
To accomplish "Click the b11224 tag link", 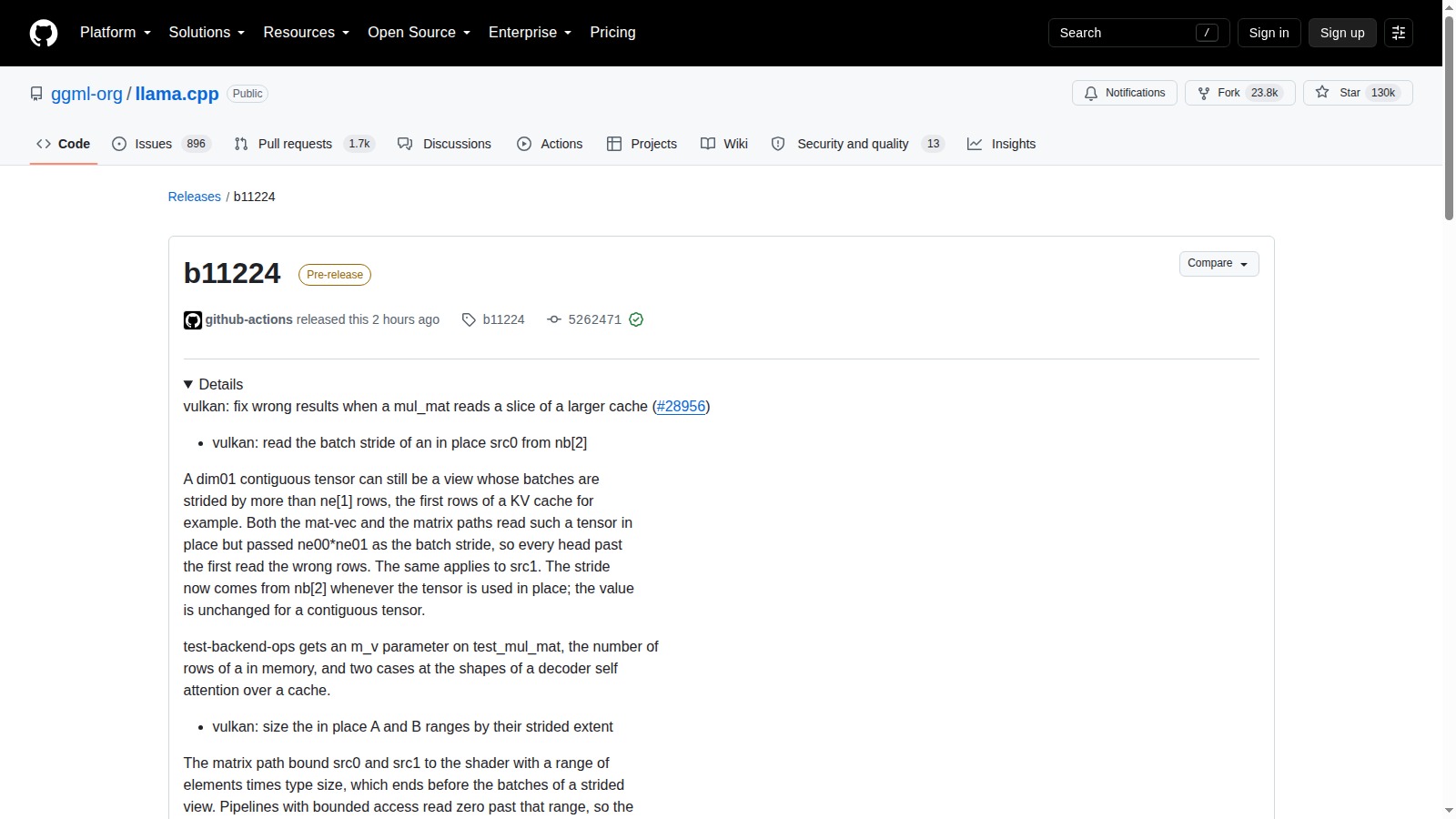I will click(x=504, y=319).
